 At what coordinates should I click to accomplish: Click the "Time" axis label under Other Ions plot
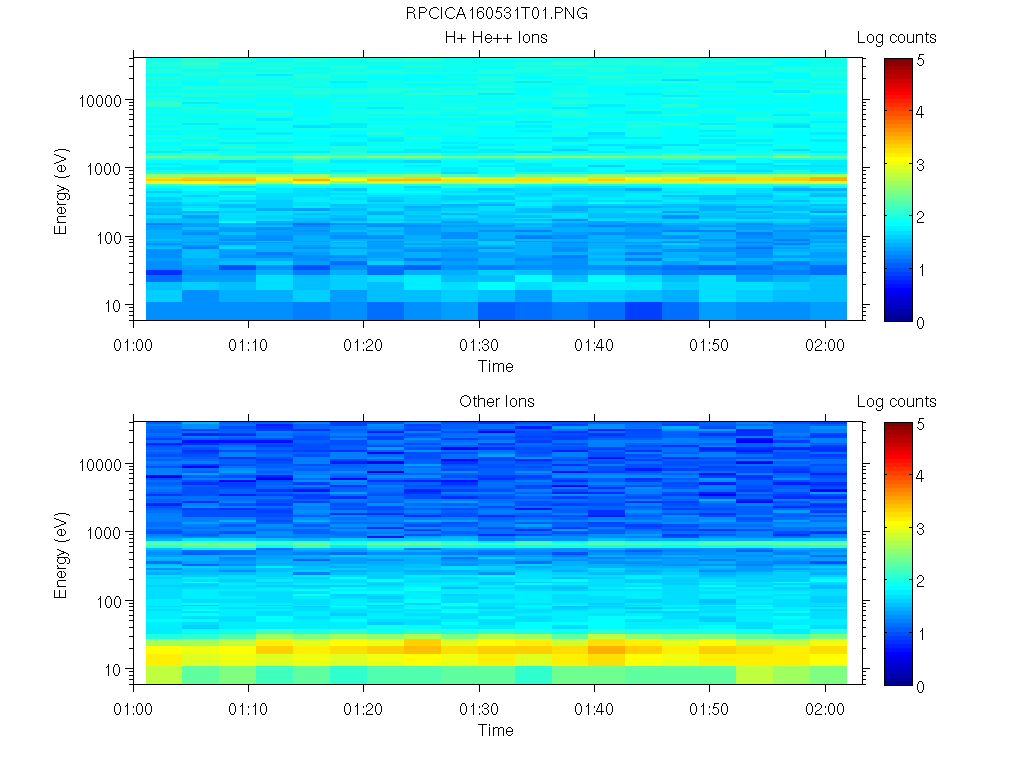click(496, 730)
